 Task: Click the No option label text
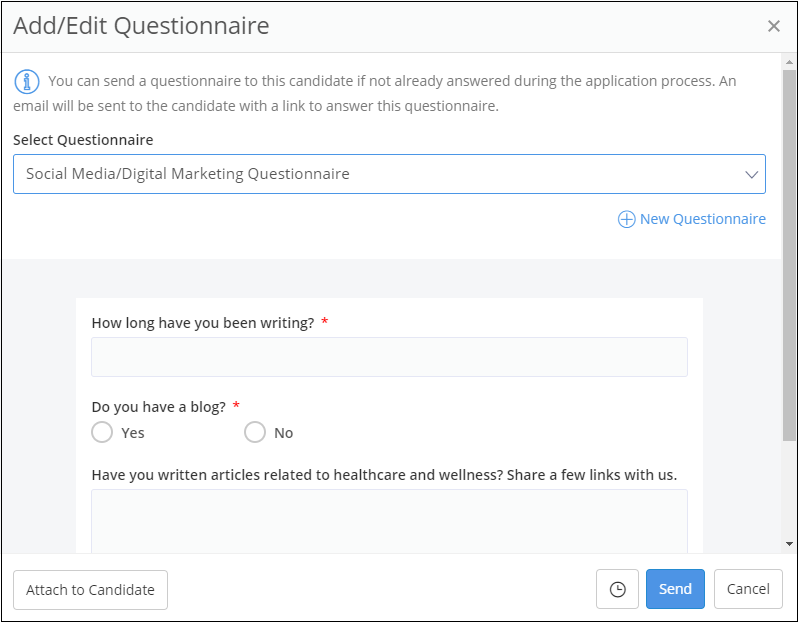click(284, 433)
